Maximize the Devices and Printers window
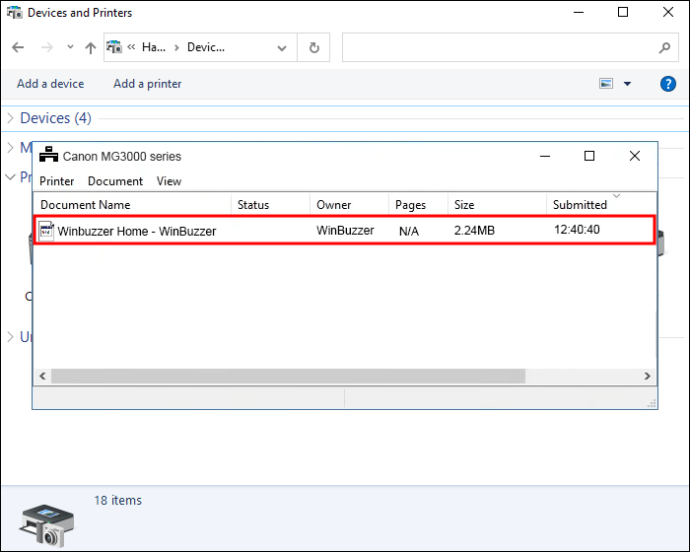 tap(623, 12)
